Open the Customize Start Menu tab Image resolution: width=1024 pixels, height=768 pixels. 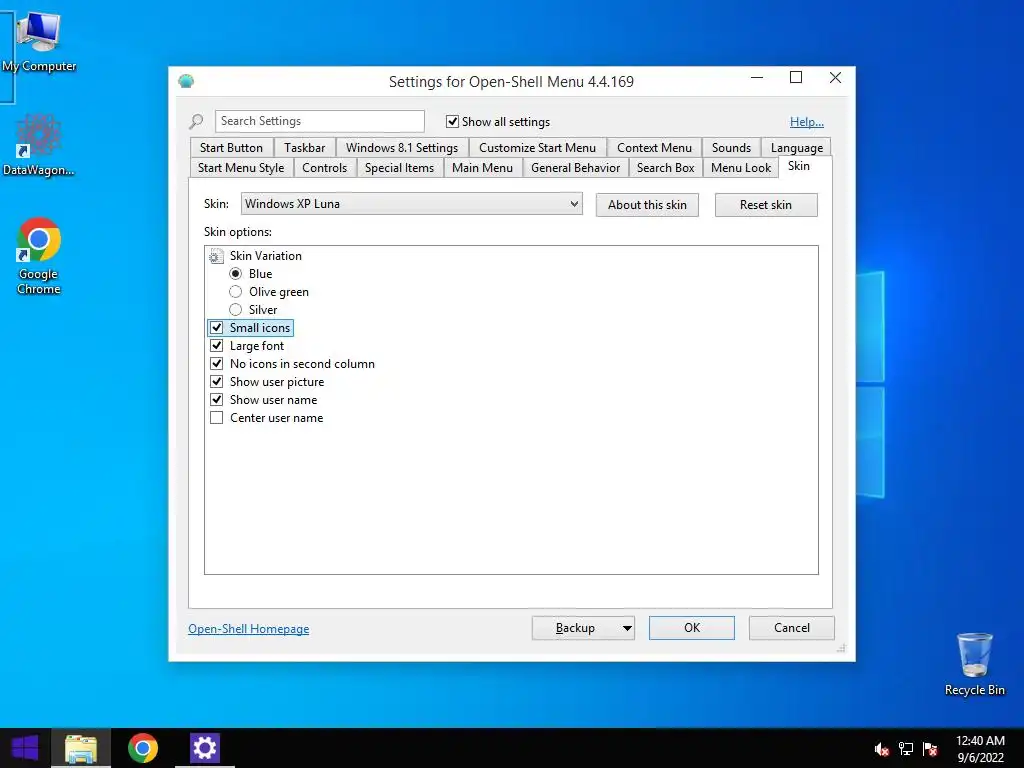coord(537,148)
